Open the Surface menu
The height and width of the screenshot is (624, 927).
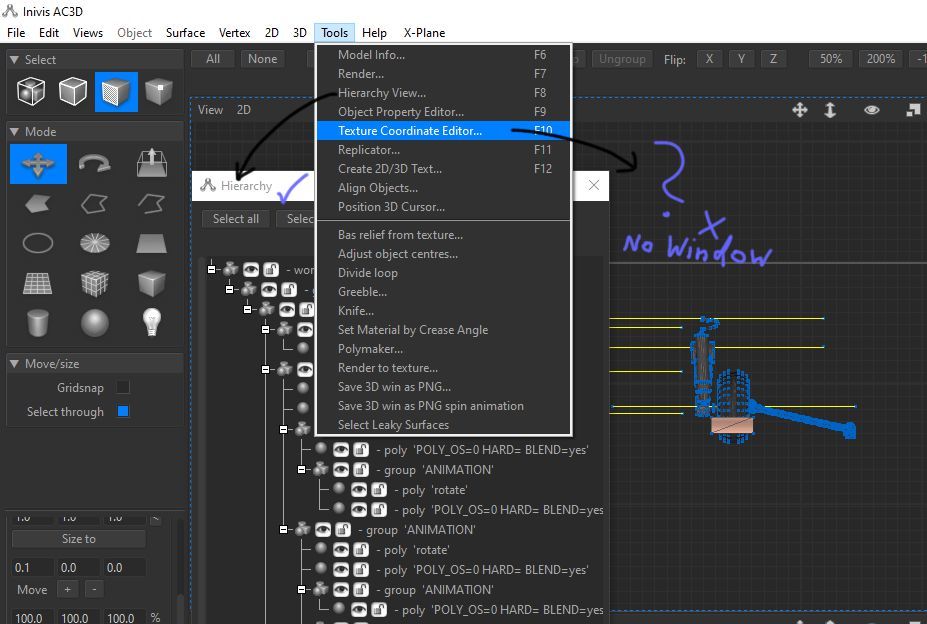[x=186, y=33]
